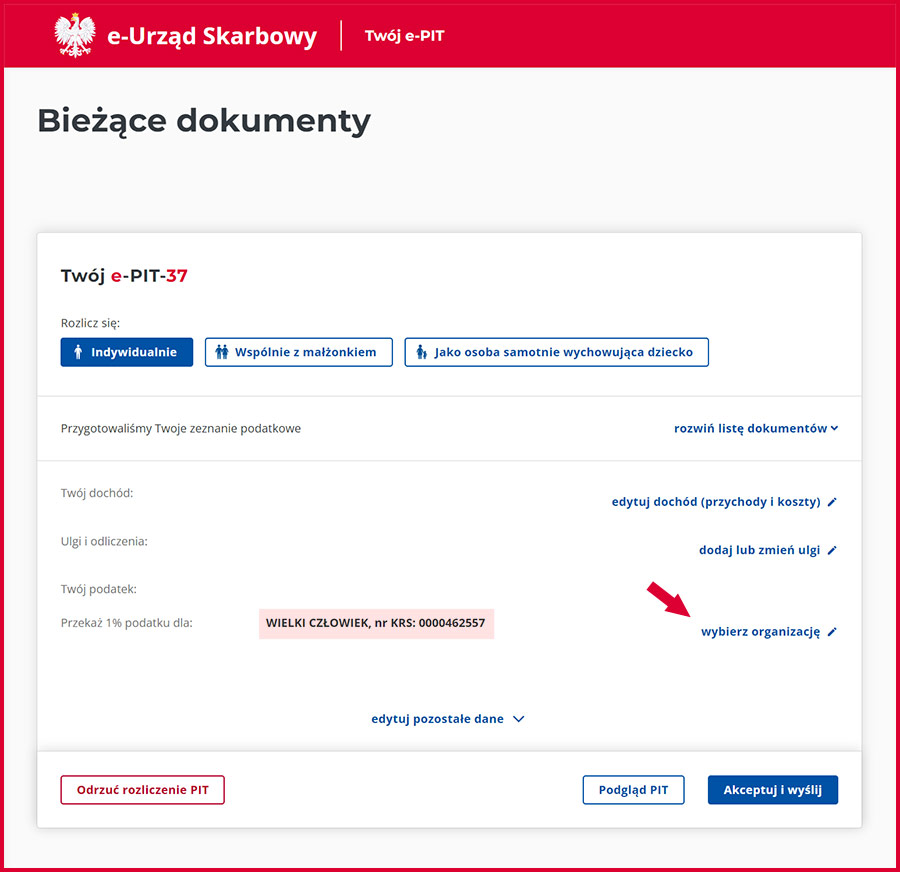Pick Jako osoba samotnie wychowująca dziecko
The width and height of the screenshot is (900, 872).
point(556,352)
